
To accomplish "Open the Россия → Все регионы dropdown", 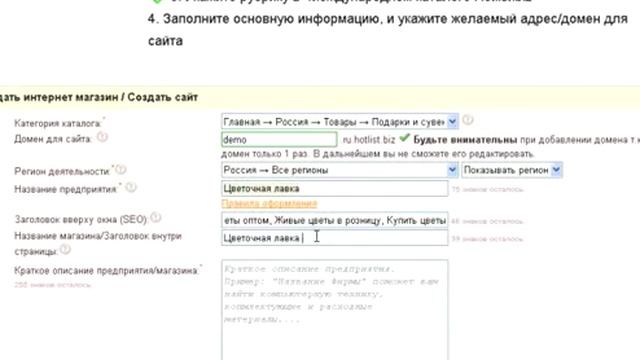I will click(340, 170).
